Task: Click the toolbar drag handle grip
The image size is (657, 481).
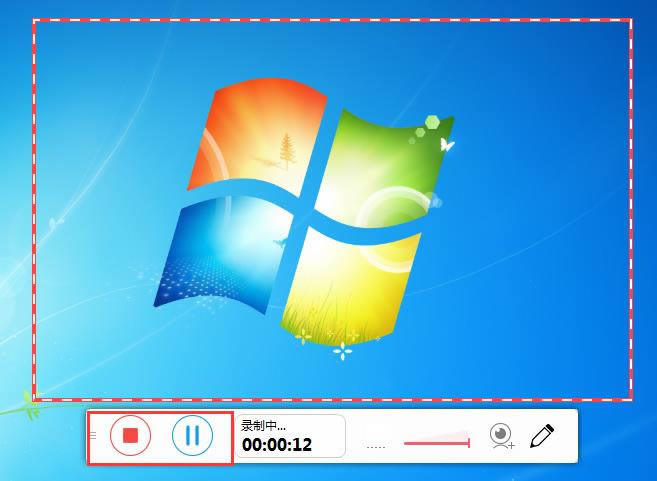Action: [93, 435]
